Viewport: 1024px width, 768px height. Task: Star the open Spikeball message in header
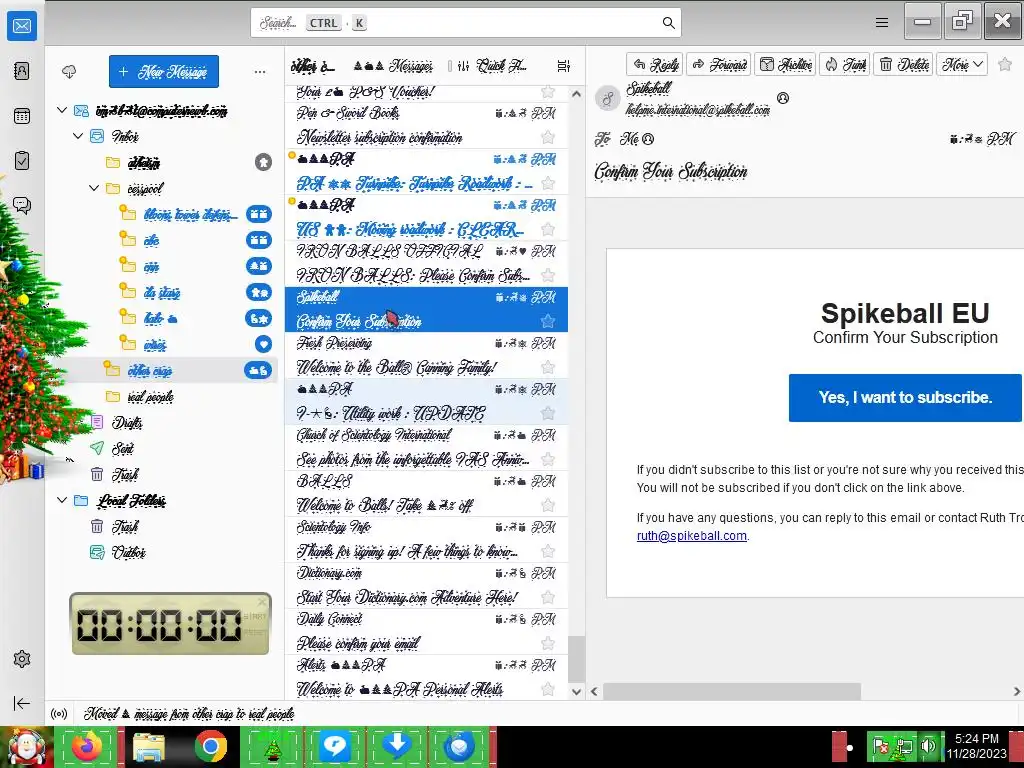click(x=1005, y=64)
